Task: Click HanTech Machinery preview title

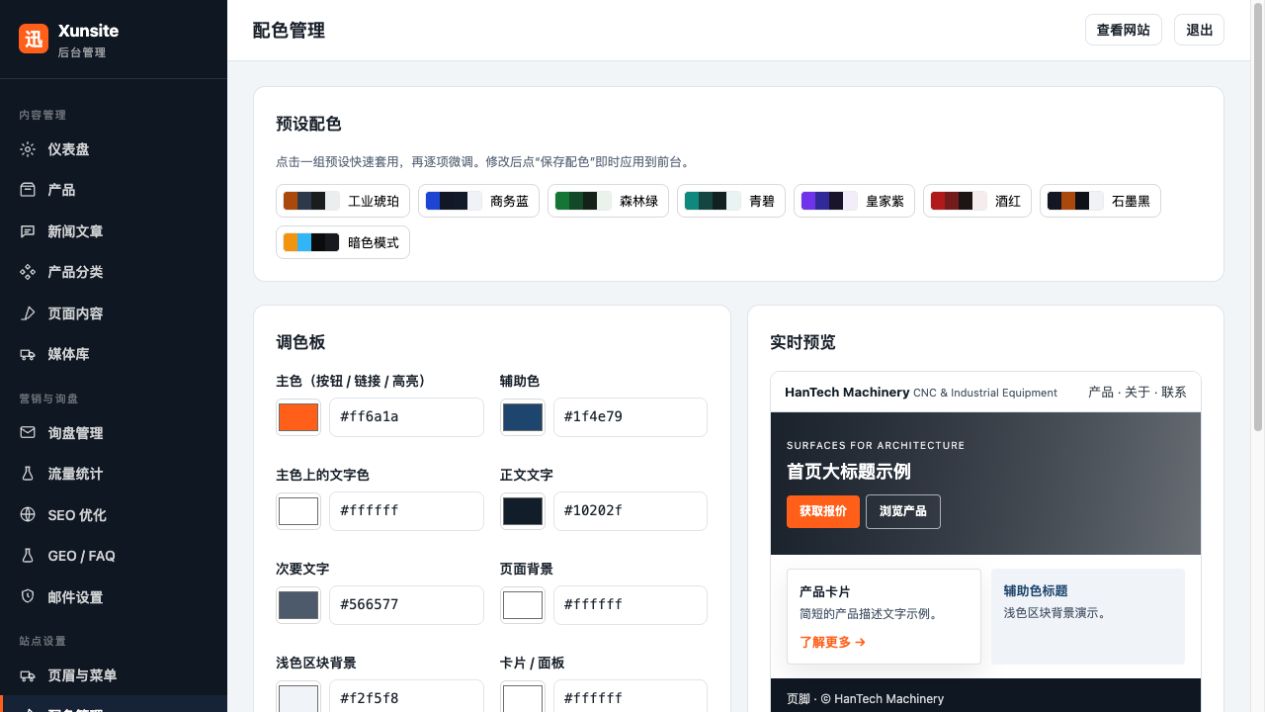Action: pyautogui.click(x=847, y=392)
